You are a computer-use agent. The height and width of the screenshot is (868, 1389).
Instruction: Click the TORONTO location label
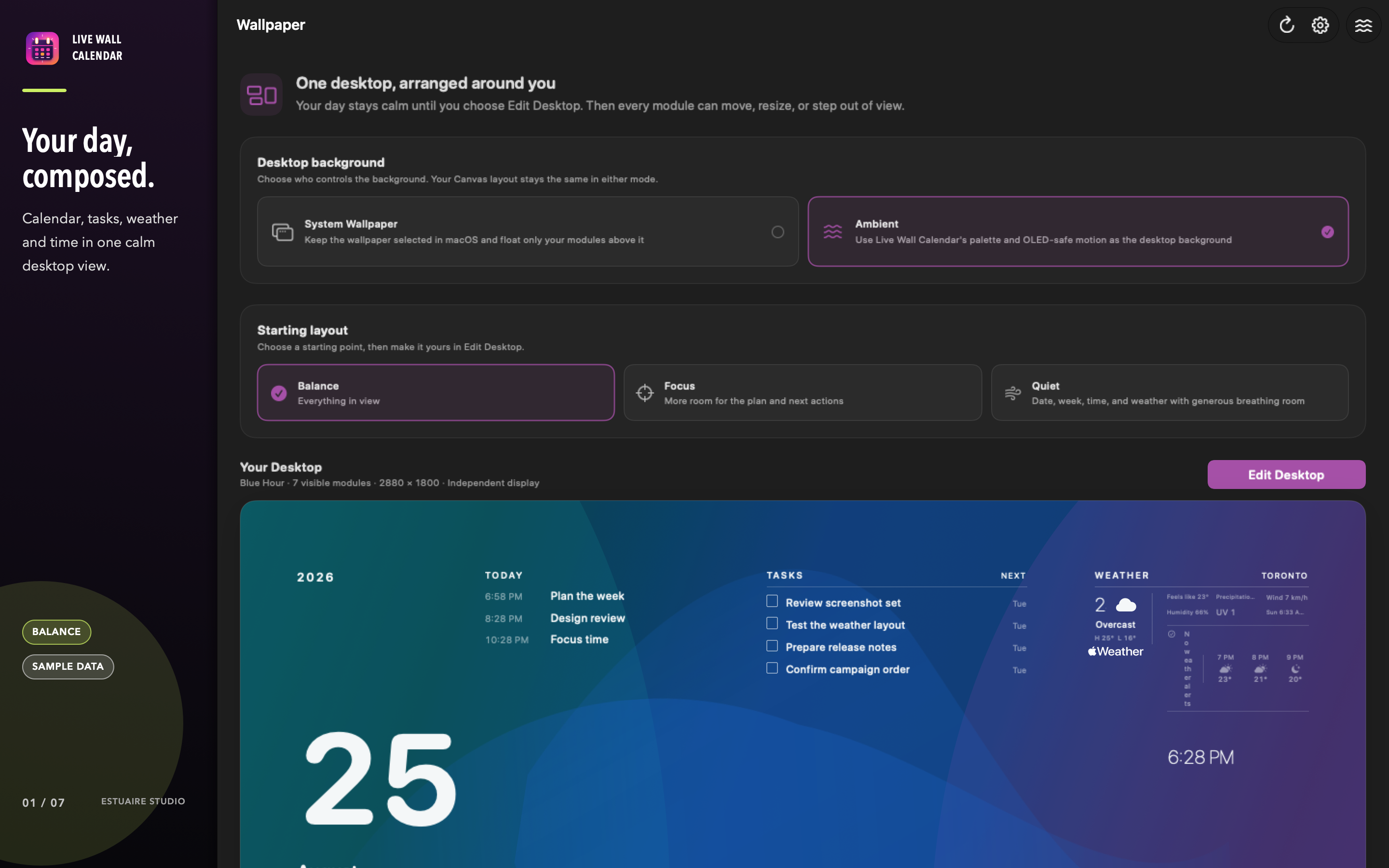[1284, 576]
